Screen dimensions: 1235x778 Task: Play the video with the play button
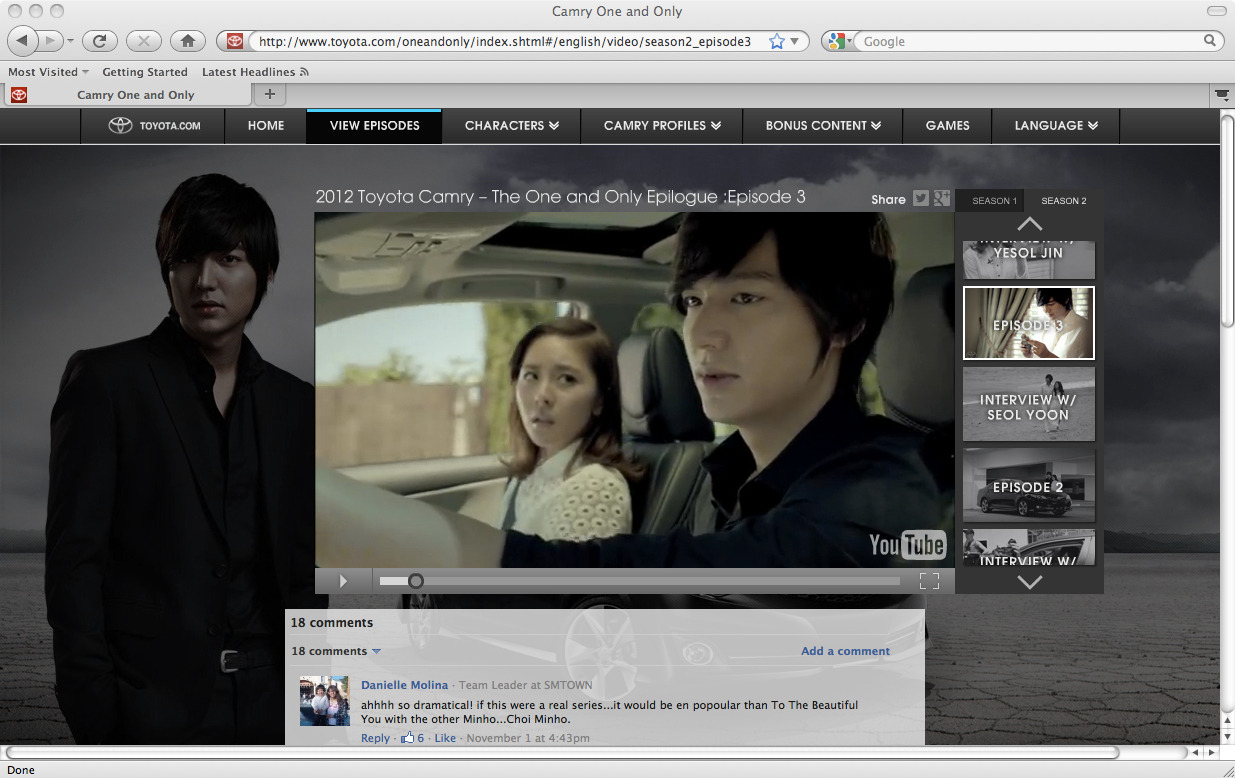(343, 581)
